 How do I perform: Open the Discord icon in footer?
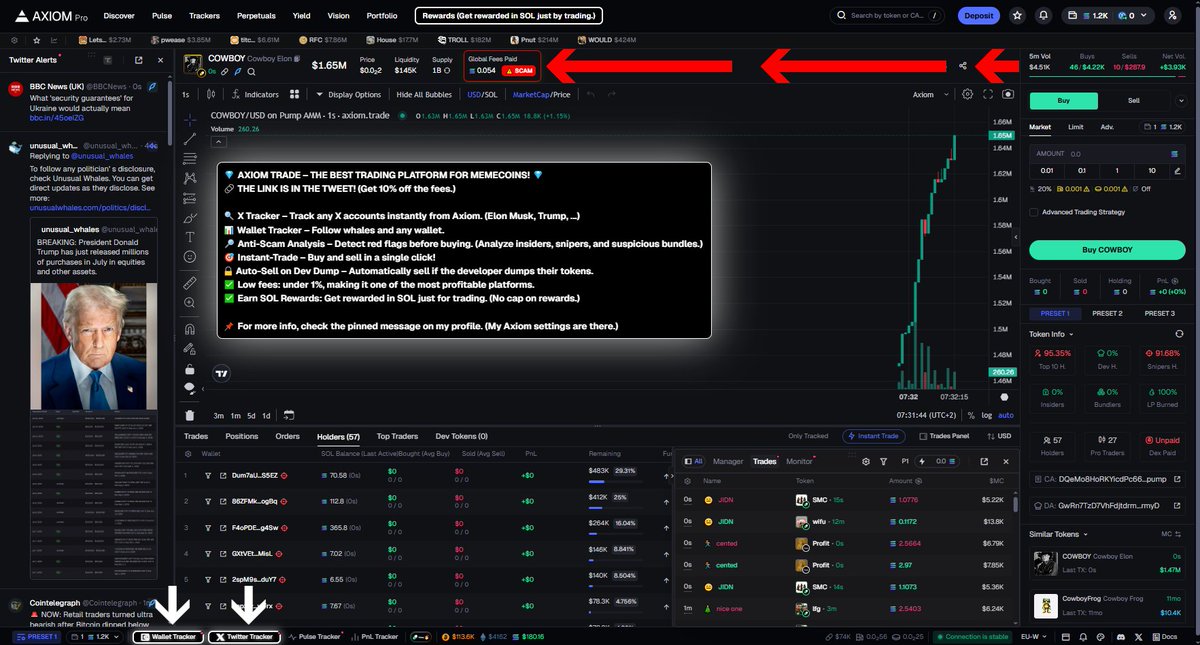click(1123, 636)
